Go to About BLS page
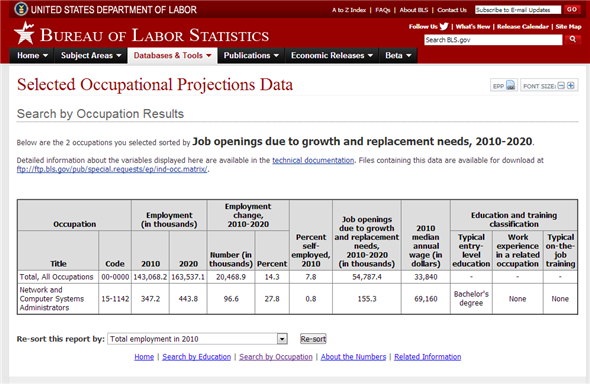 click(414, 10)
